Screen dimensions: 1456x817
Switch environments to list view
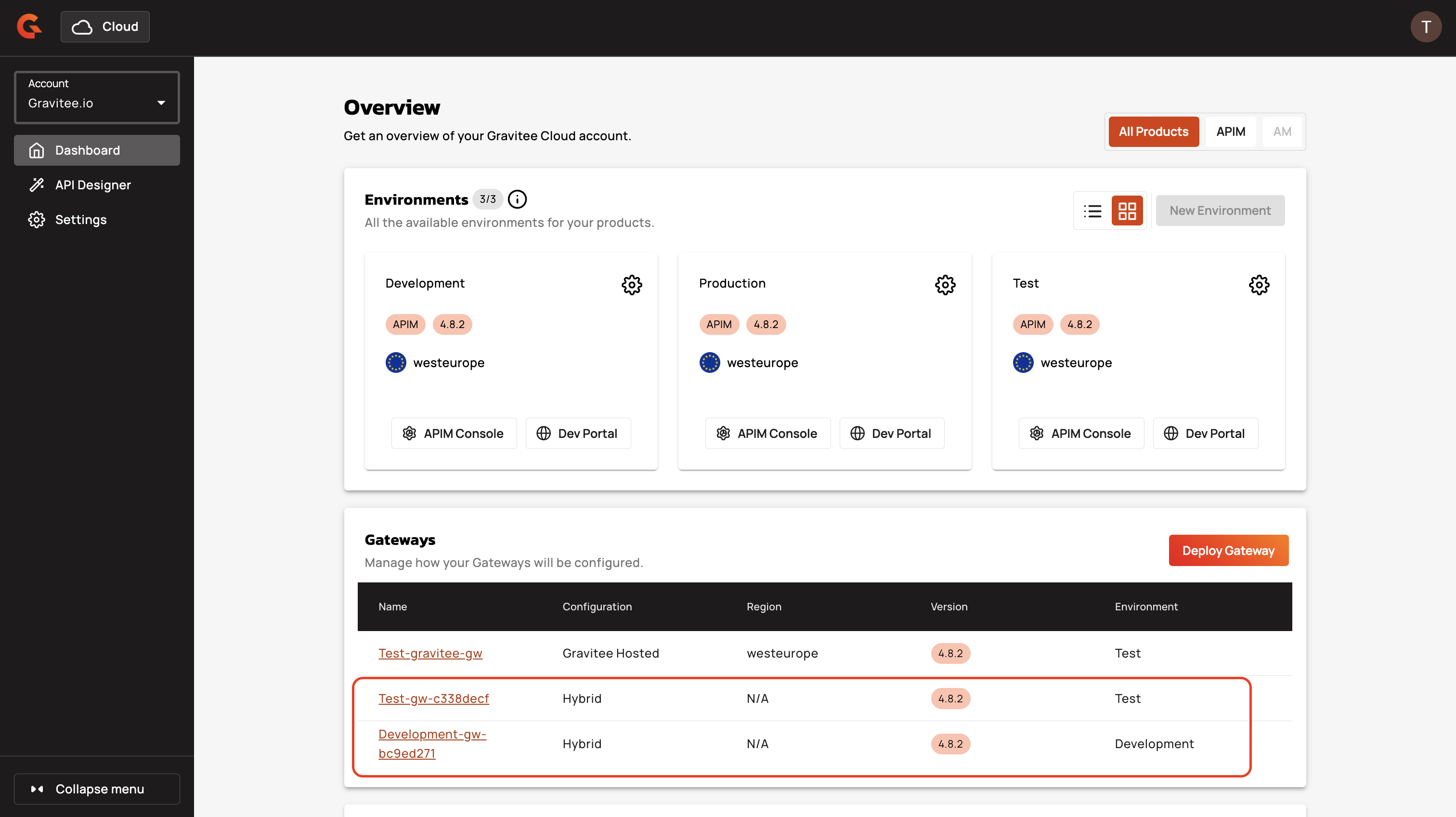pyautogui.click(x=1092, y=211)
